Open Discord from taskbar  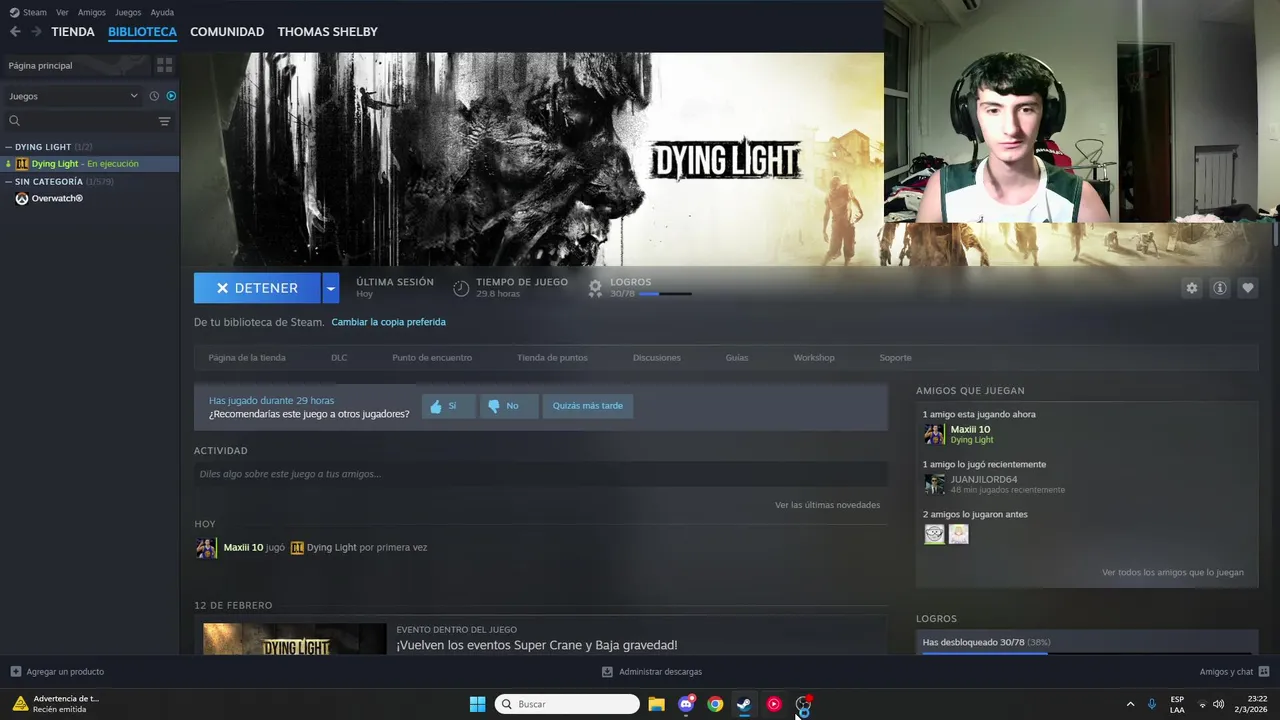pyautogui.click(x=686, y=704)
